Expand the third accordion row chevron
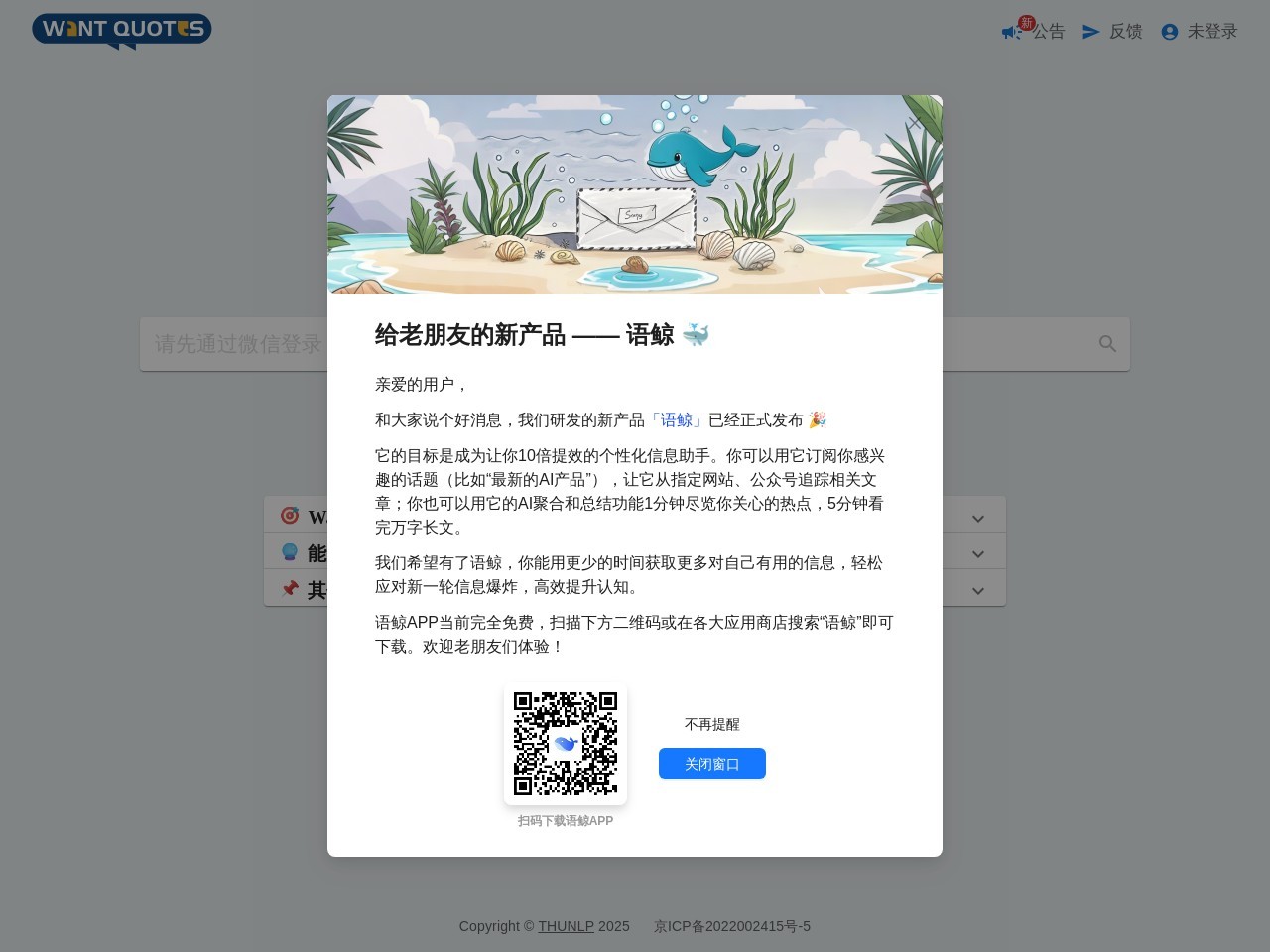The height and width of the screenshot is (952, 1270). [x=978, y=591]
